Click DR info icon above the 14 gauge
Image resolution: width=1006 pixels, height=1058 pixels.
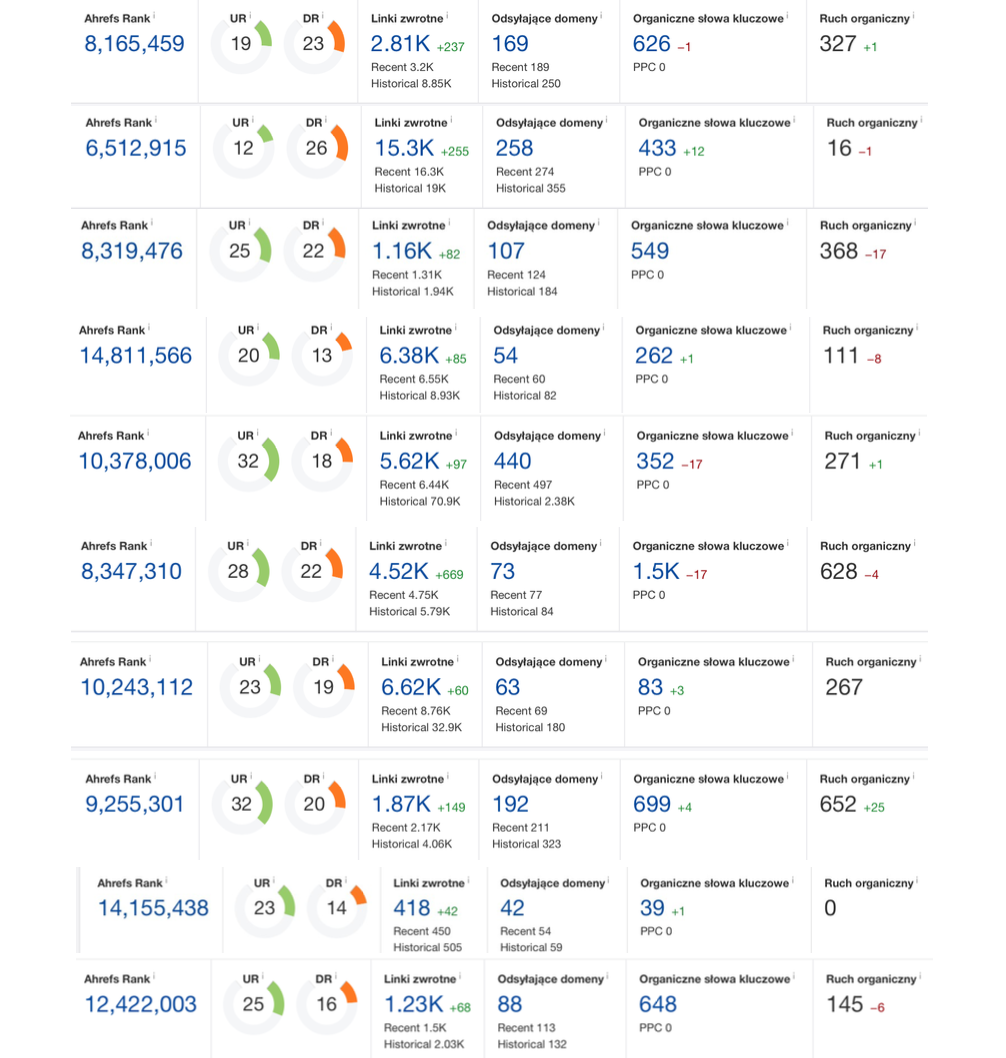click(x=347, y=881)
